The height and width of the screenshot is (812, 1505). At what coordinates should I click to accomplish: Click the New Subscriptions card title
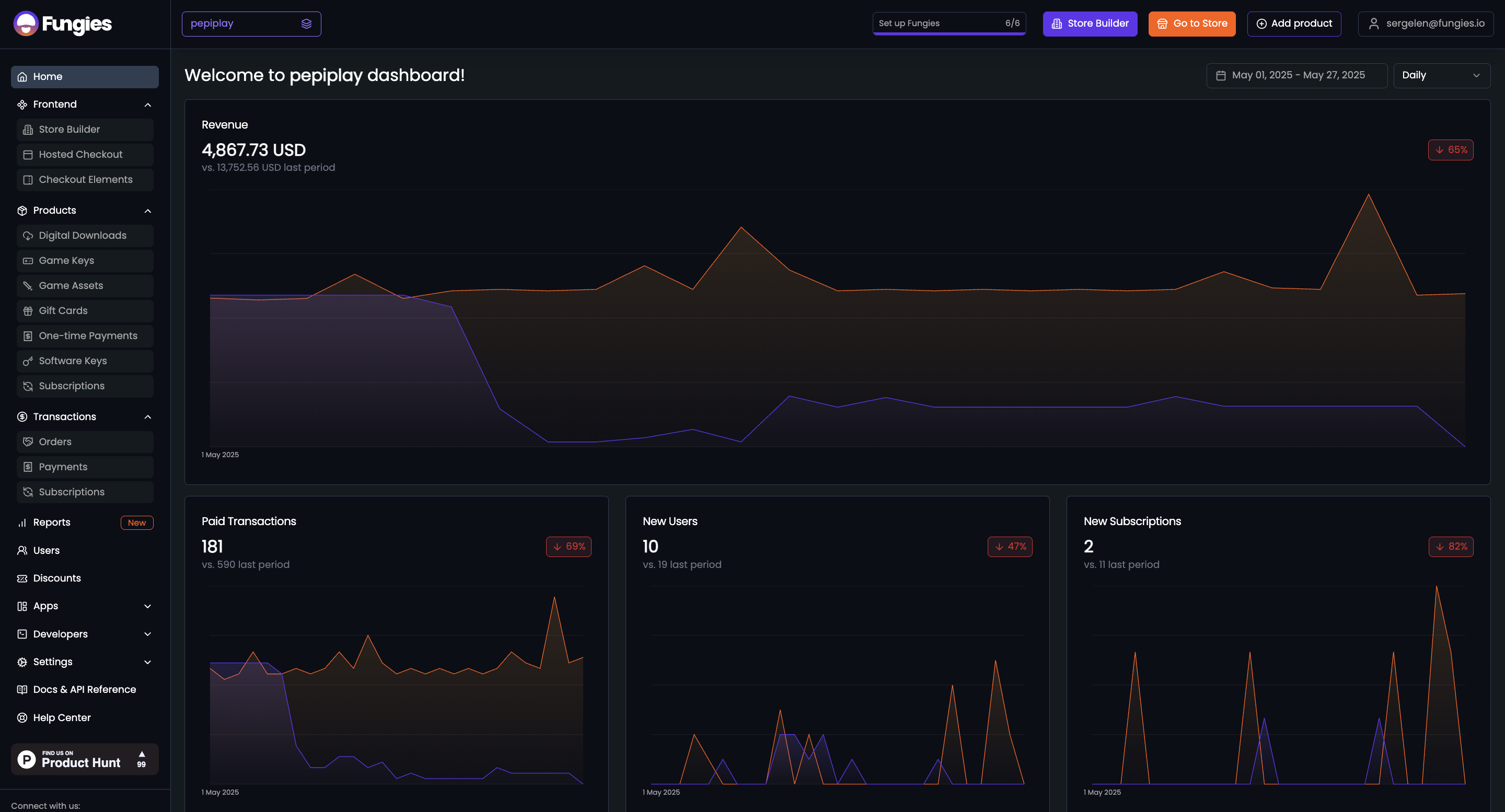(1132, 521)
